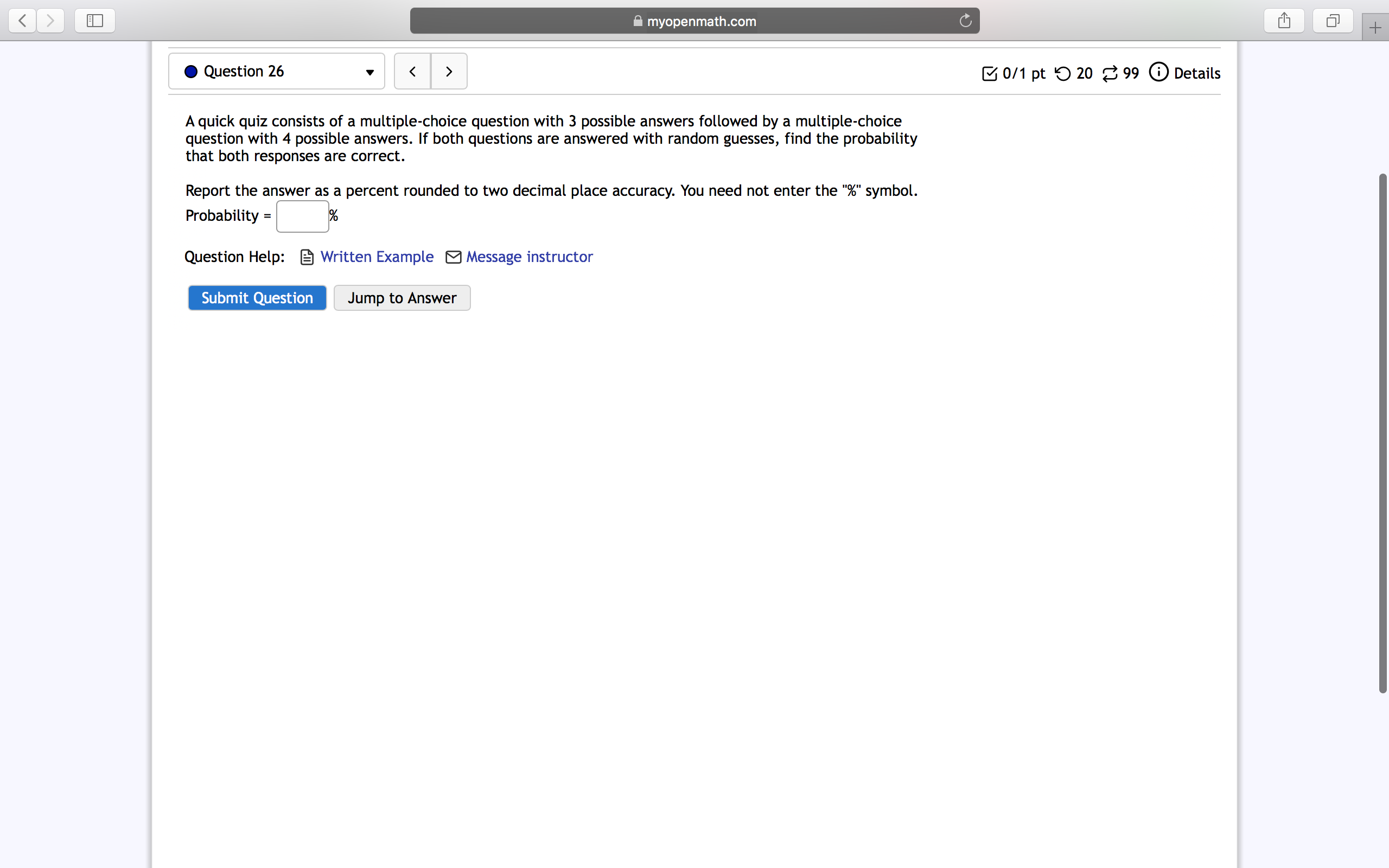Screen dimensions: 1389x868
Task: Open the Written Example help link
Action: coord(376,257)
